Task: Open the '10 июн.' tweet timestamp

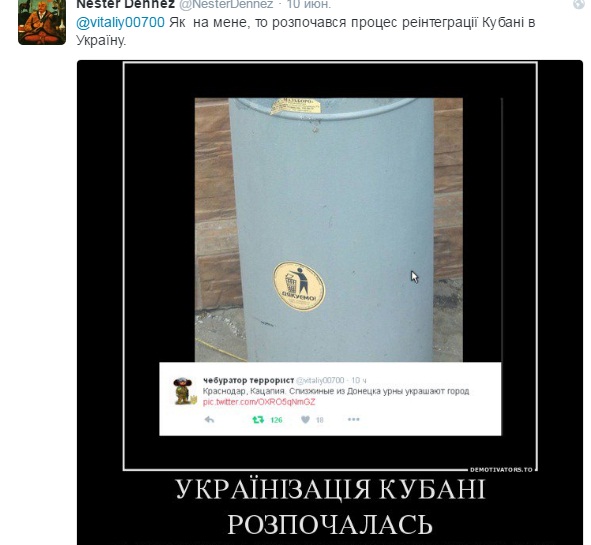Action: pos(309,5)
